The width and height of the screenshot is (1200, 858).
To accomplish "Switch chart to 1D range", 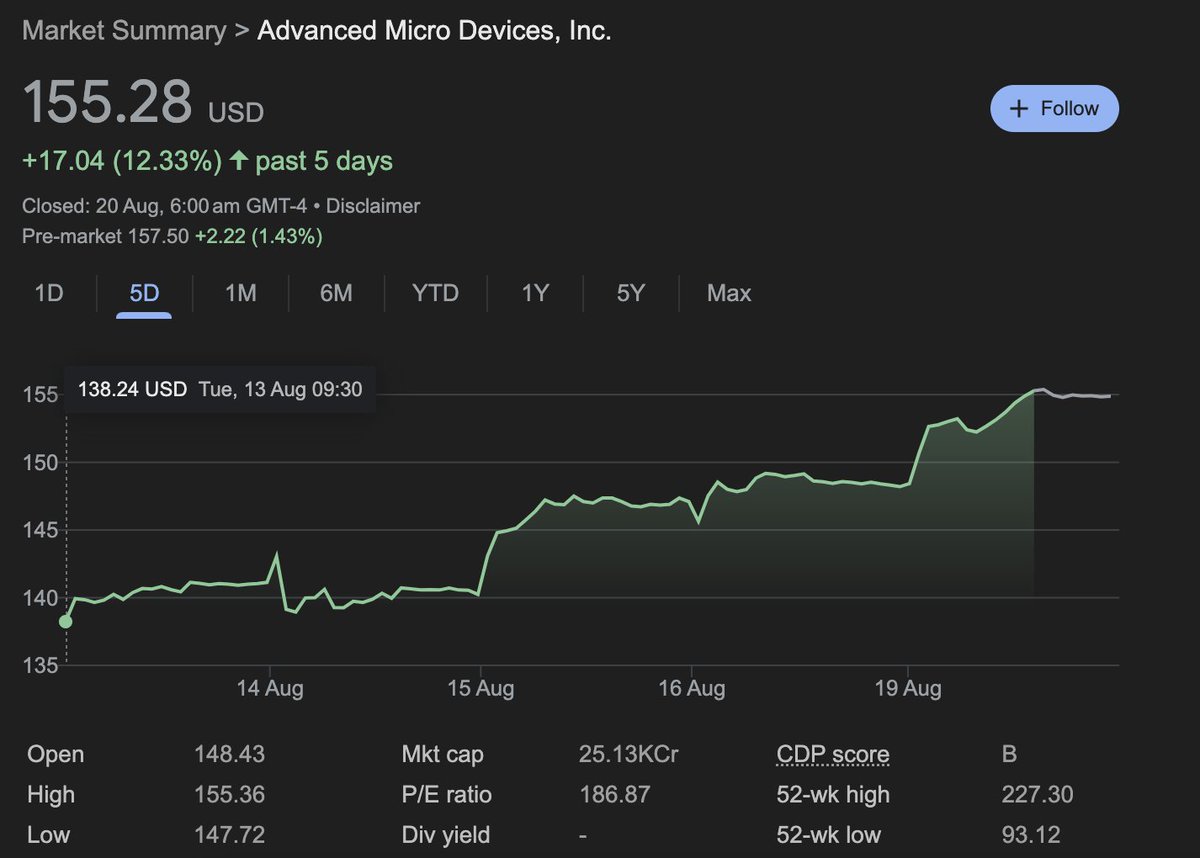I will point(49,293).
